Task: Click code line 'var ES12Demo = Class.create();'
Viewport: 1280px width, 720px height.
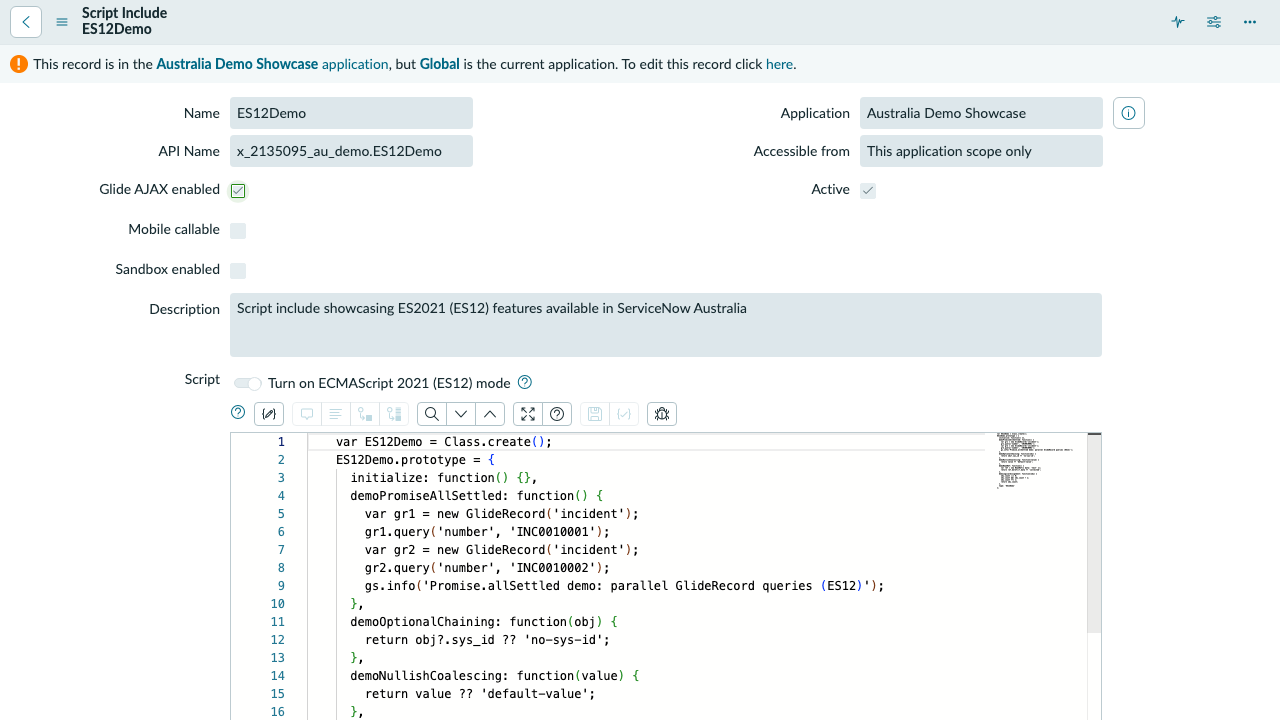Action: [444, 442]
